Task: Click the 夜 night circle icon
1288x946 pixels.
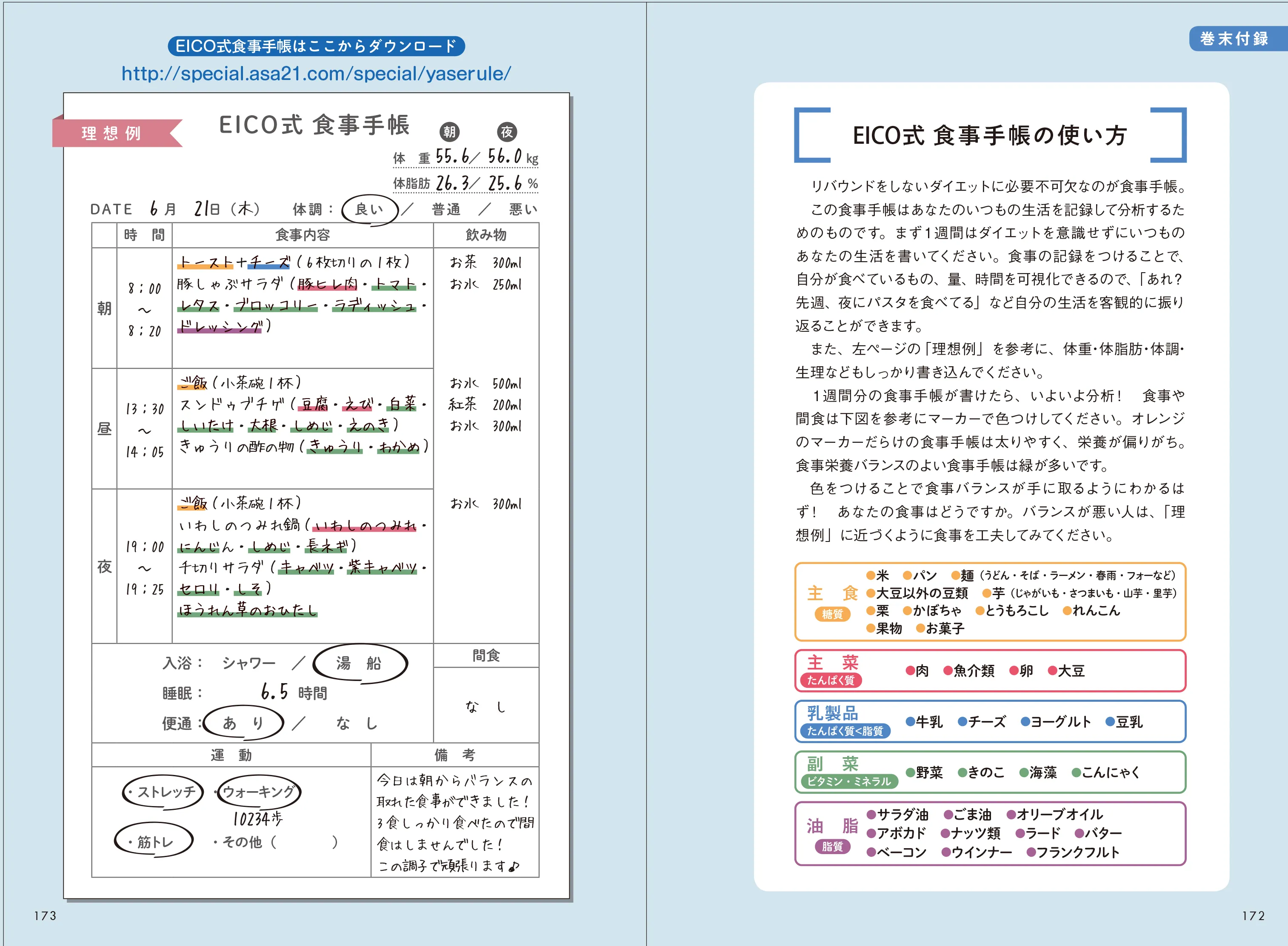Action: 507,132
